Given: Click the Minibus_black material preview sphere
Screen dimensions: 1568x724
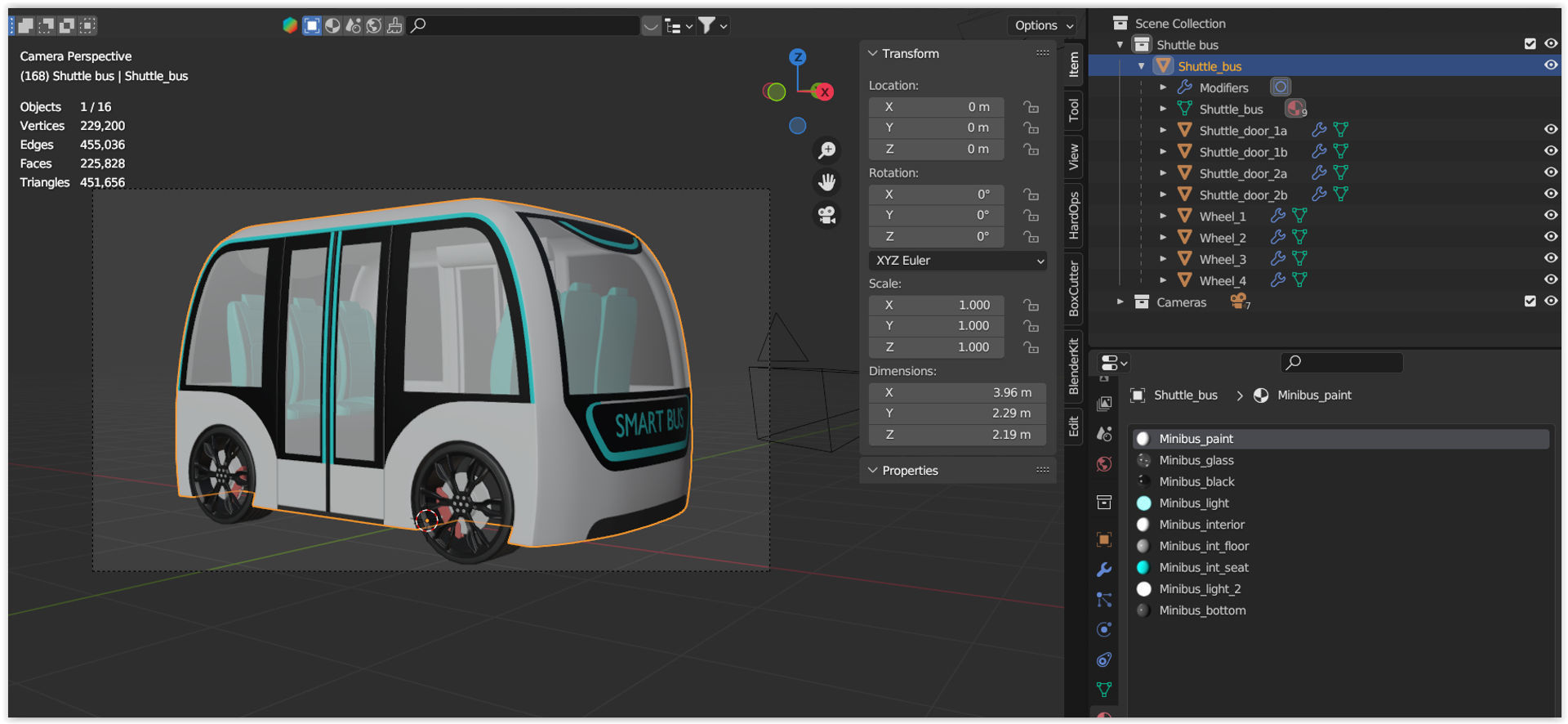Looking at the screenshot, I should tap(1144, 481).
